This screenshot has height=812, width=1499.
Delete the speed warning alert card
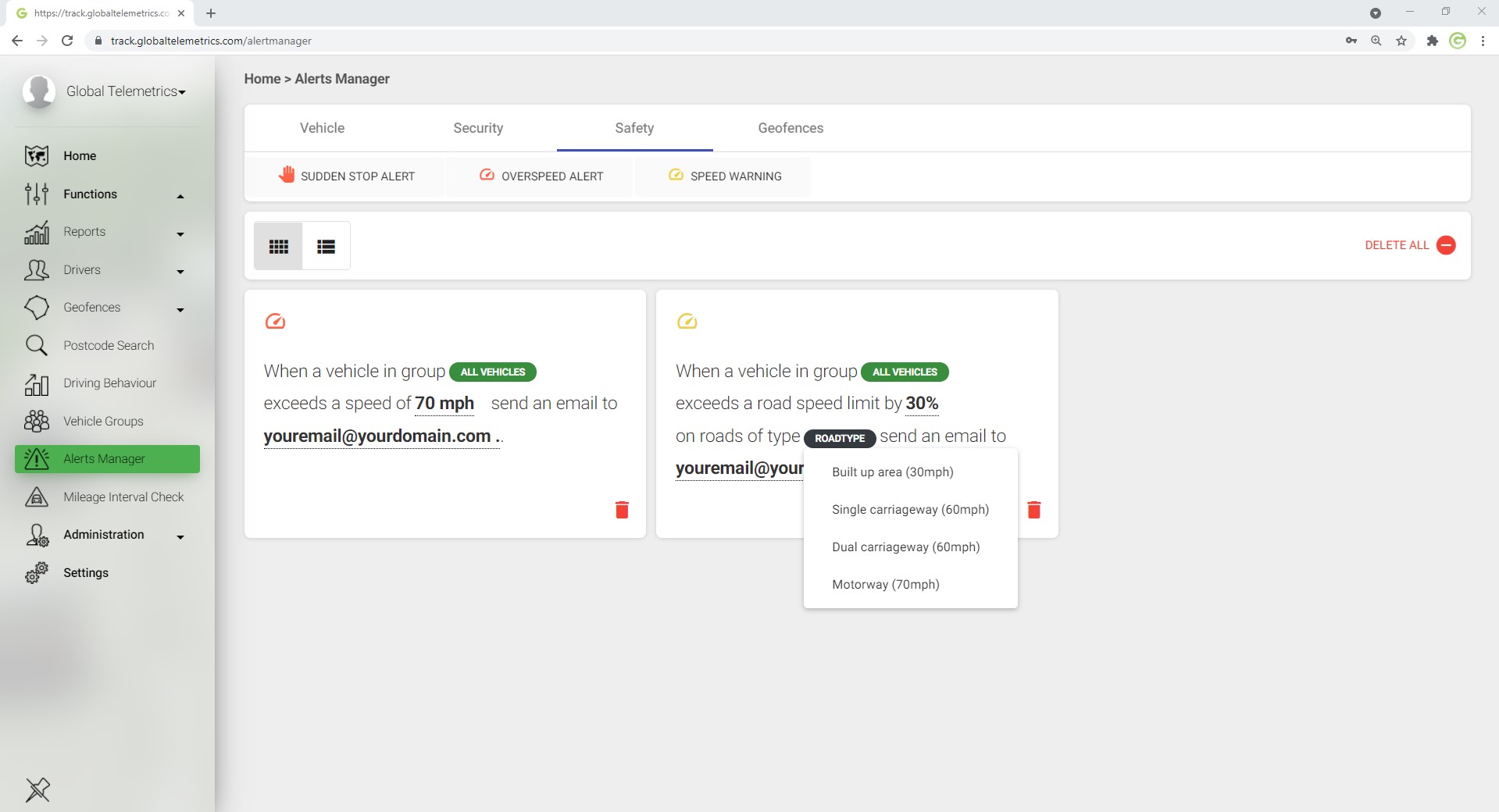1033,510
